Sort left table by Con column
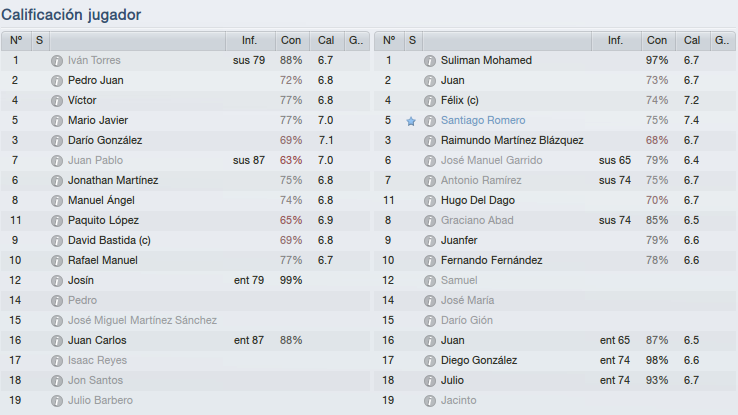Viewport: 738px width, 415px height. pos(292,41)
